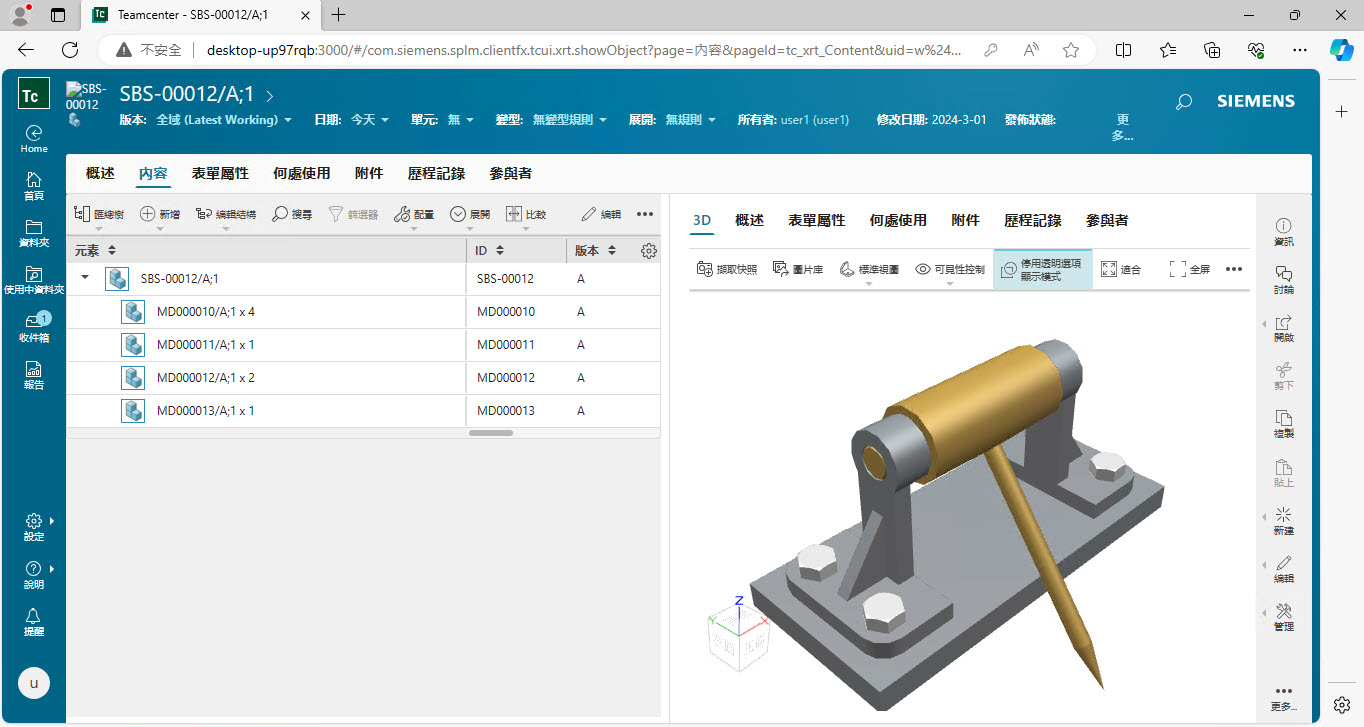Open 報告 in the left sidebar
This screenshot has height=727, width=1364.
tap(34, 376)
